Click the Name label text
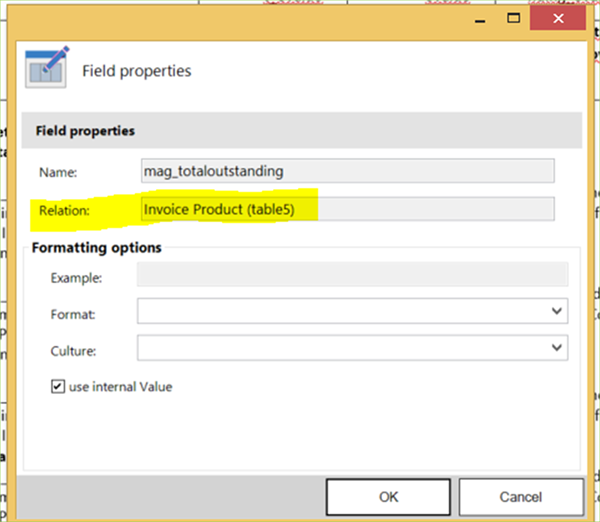 58,172
